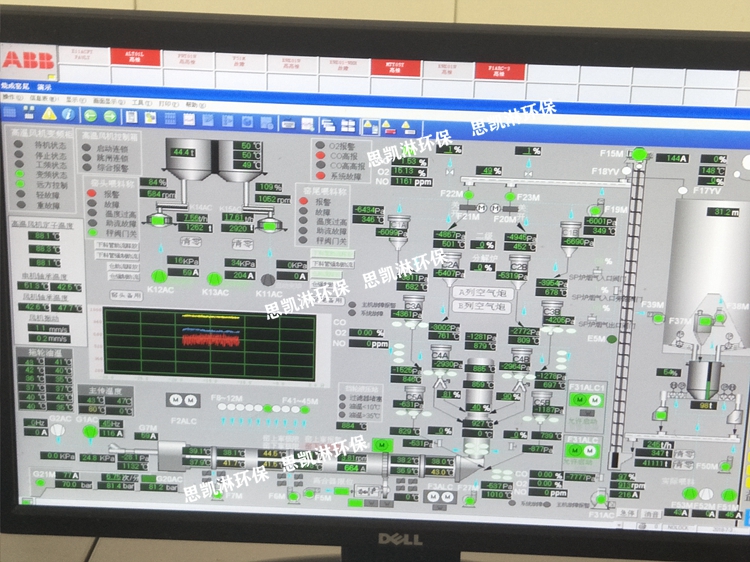Select the E5M dark green indicator
The width and height of the screenshot is (750, 562).
[x=612, y=339]
